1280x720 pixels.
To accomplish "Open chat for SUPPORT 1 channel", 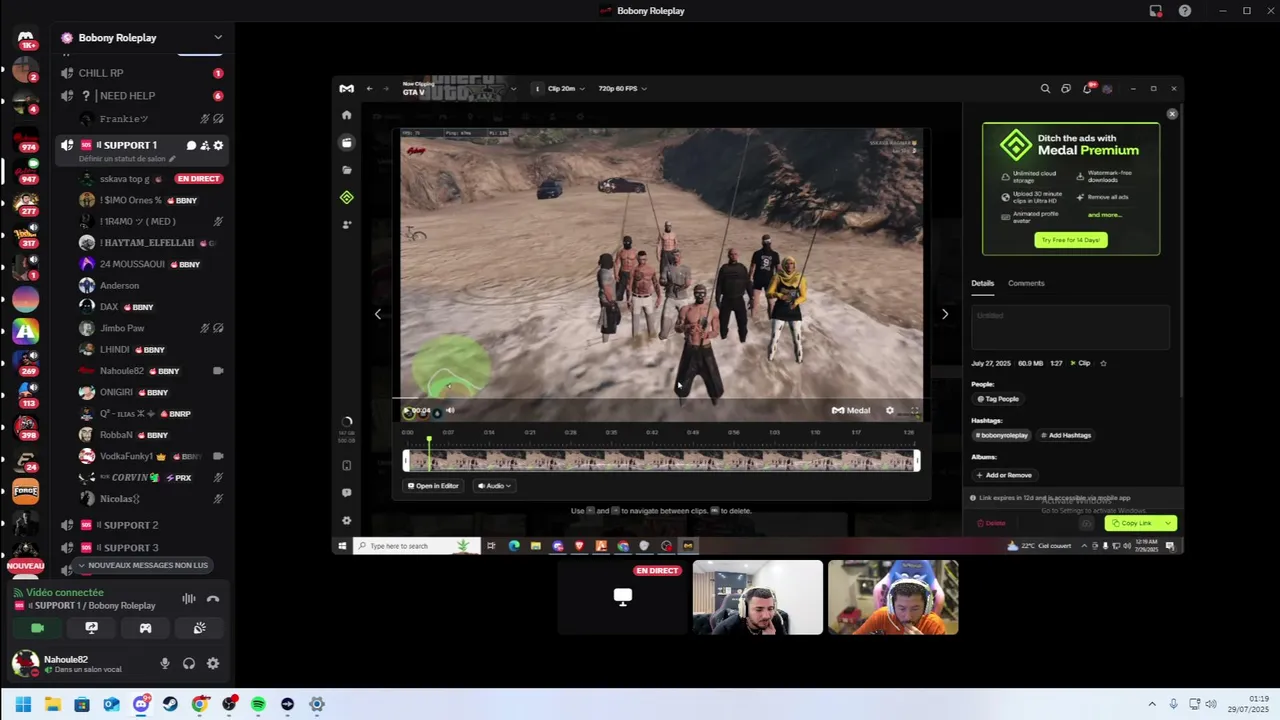I will (191, 145).
